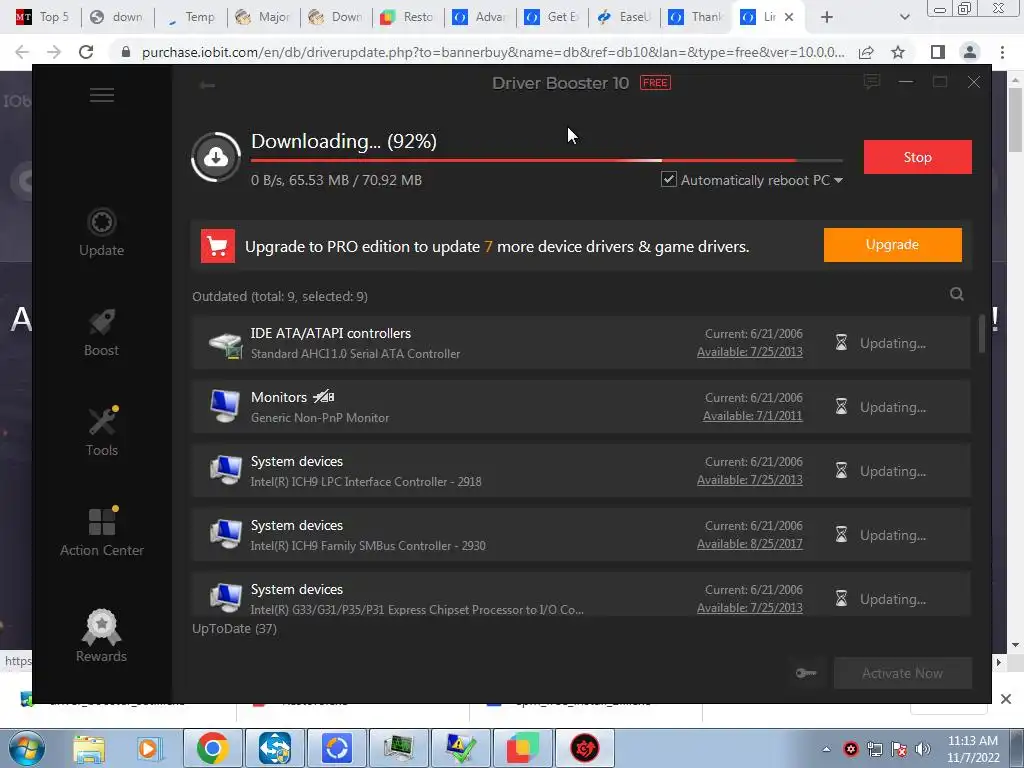Open the feedback chat icon in title bar
This screenshot has width=1024, height=768.
871,82
